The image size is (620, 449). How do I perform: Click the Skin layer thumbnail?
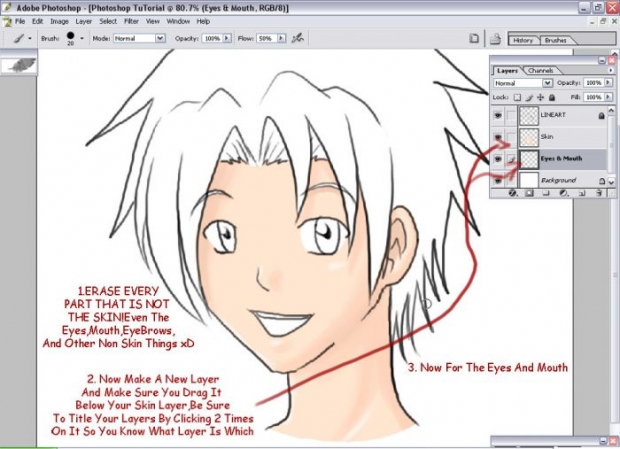click(x=529, y=137)
